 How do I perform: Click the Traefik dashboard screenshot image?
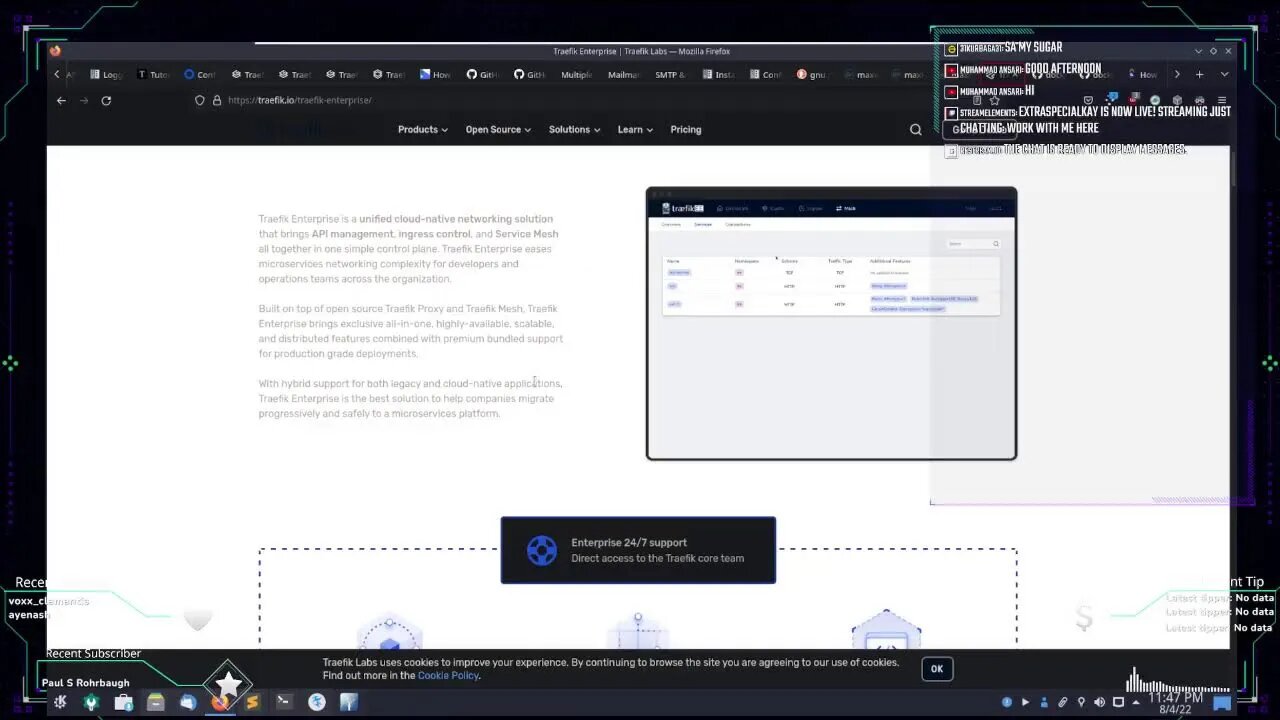pyautogui.click(x=831, y=323)
